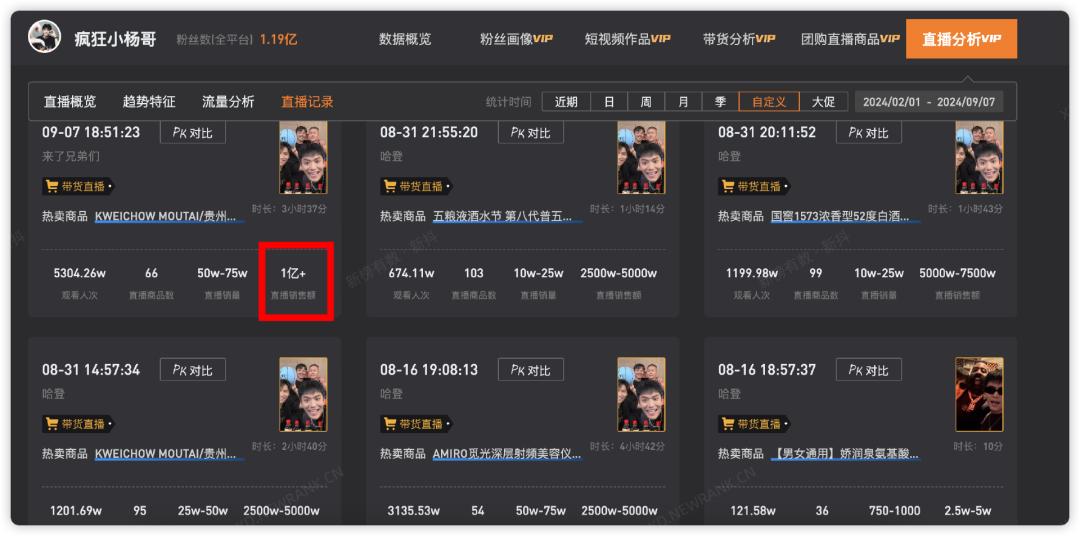Select the 季 time range option
The image size is (1080, 536).
tap(720, 102)
